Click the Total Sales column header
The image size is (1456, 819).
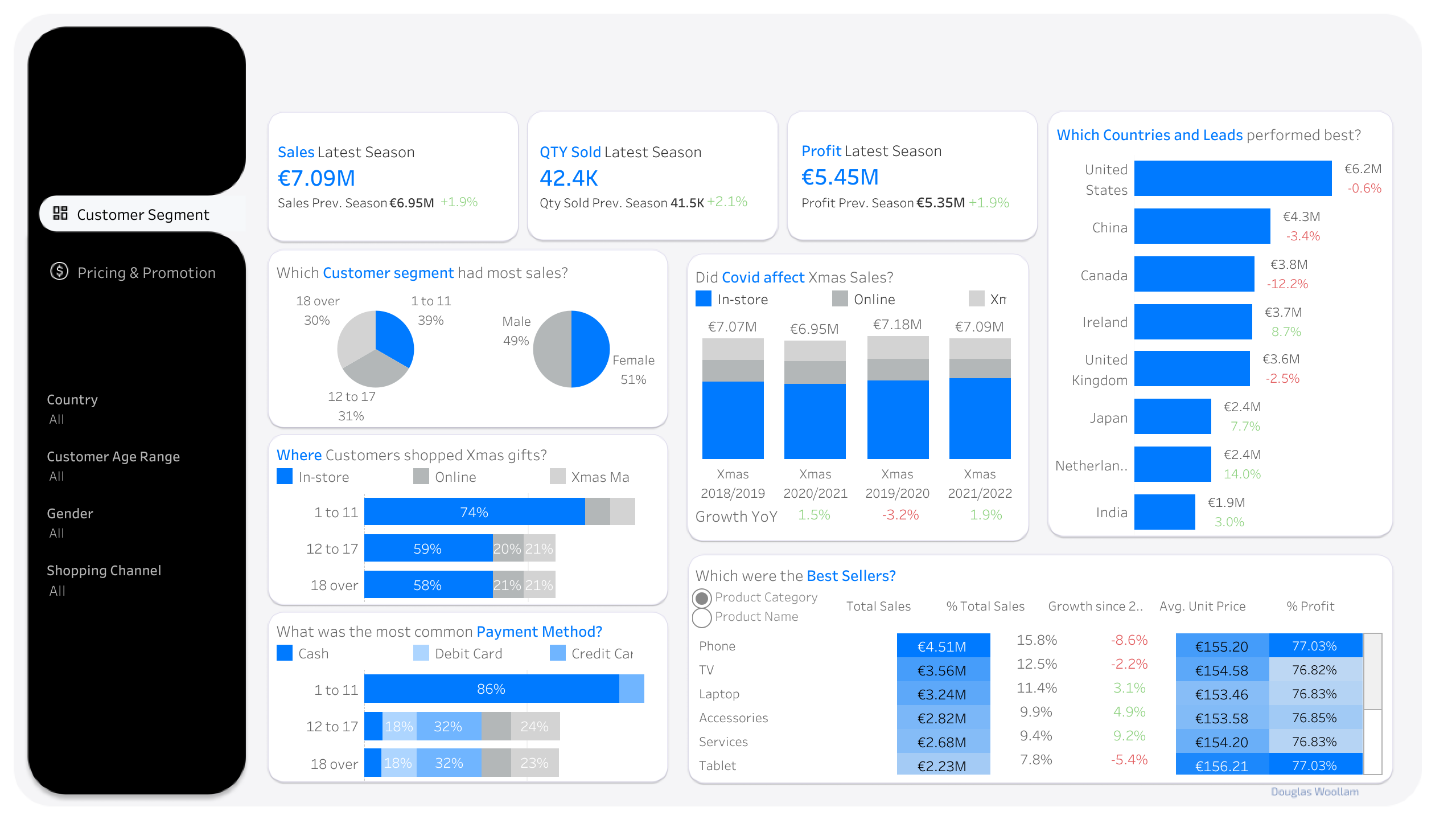tap(878, 607)
